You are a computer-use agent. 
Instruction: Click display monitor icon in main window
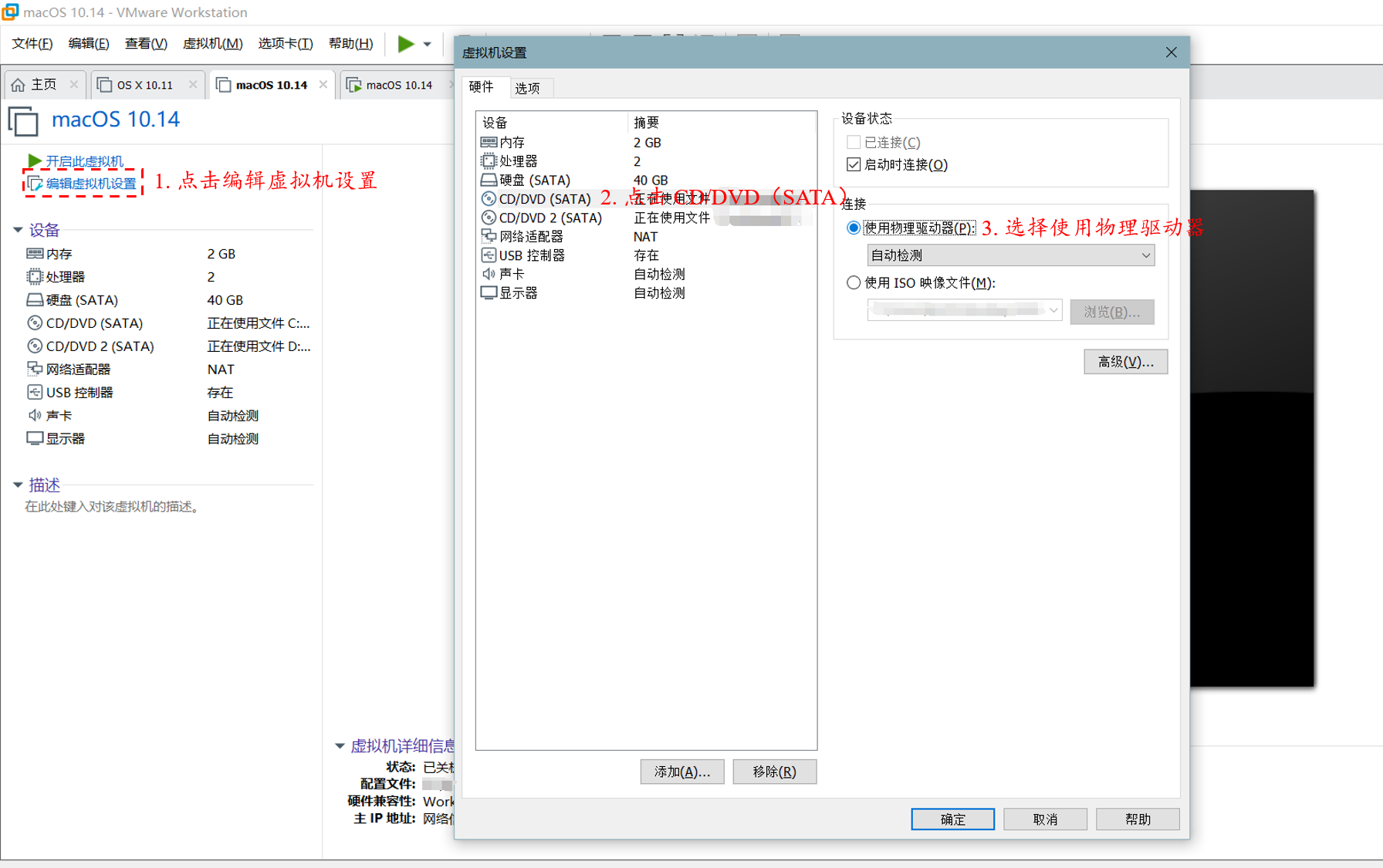pos(35,438)
